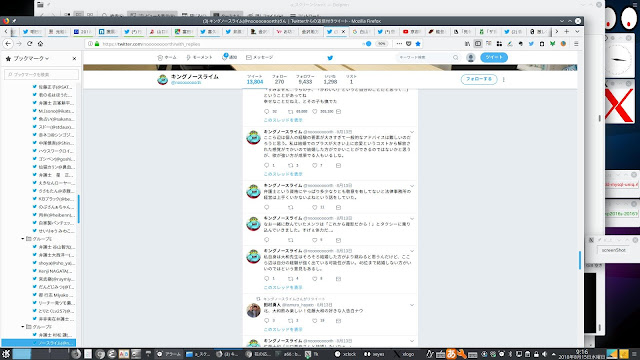This screenshot has width=640, height=360.
Task: Open chevron menu on tweet starting 弁護士という
Action: point(411,186)
